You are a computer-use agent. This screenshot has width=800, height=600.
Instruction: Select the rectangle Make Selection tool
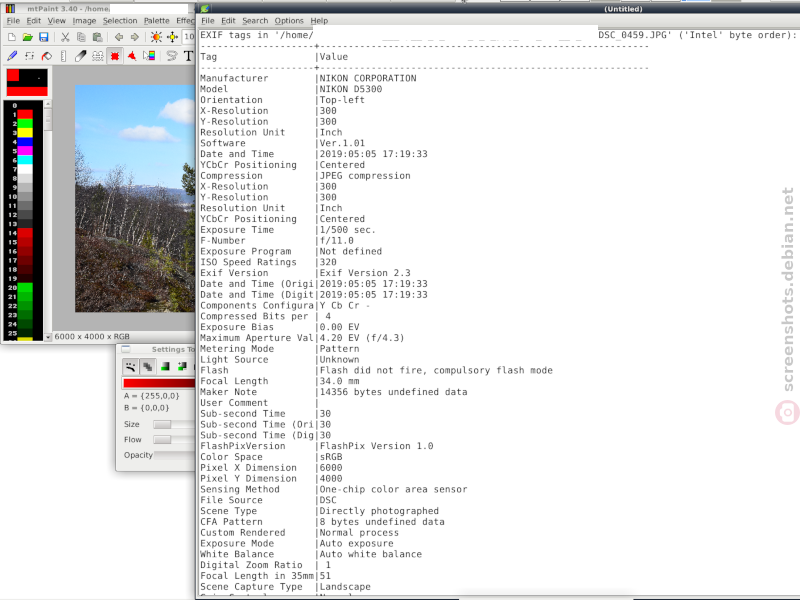tap(115, 56)
